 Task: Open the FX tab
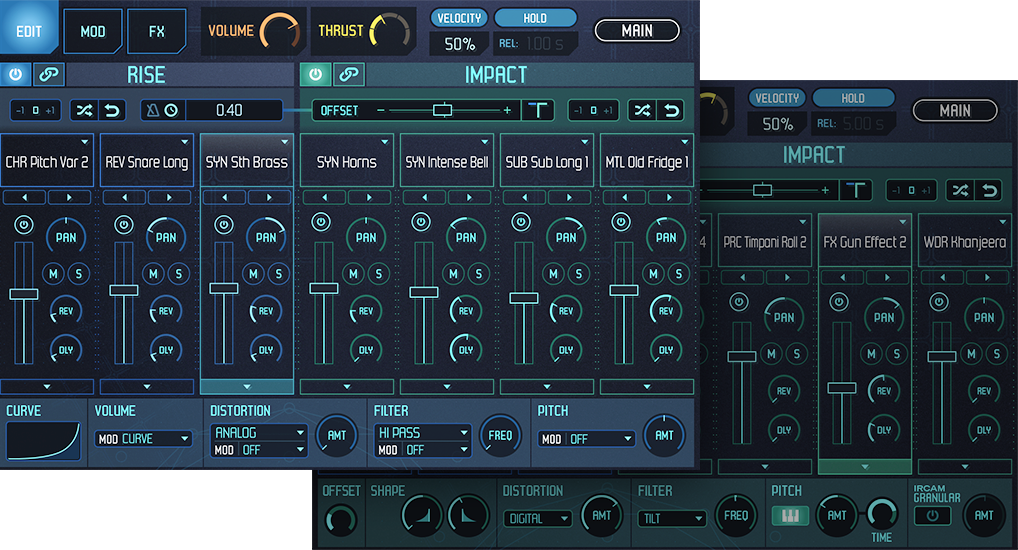point(157,31)
